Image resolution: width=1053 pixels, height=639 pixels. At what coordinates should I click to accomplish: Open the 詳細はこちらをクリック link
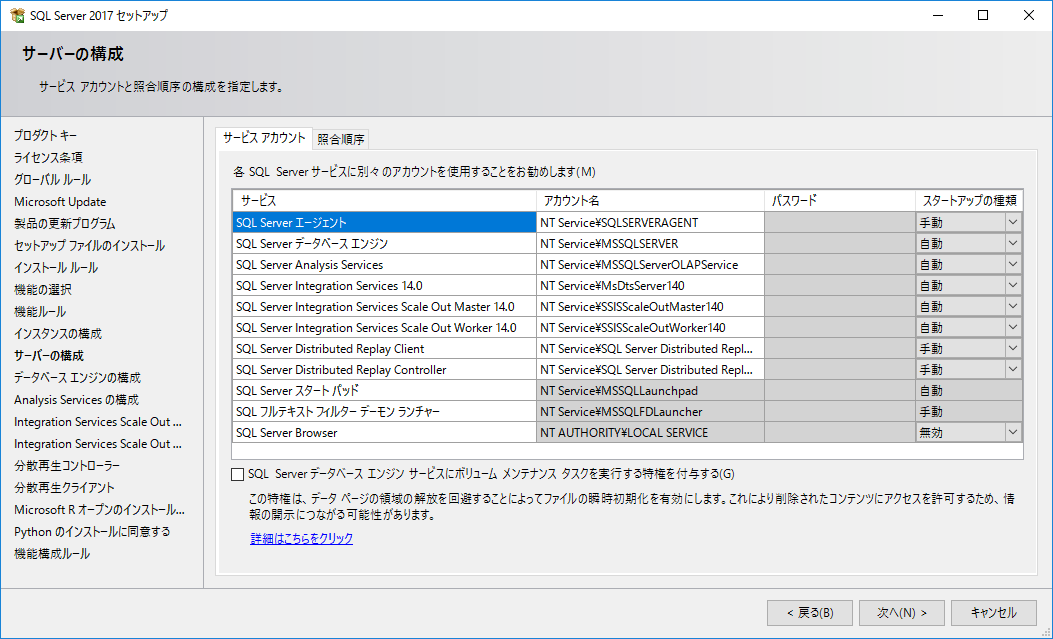301,538
